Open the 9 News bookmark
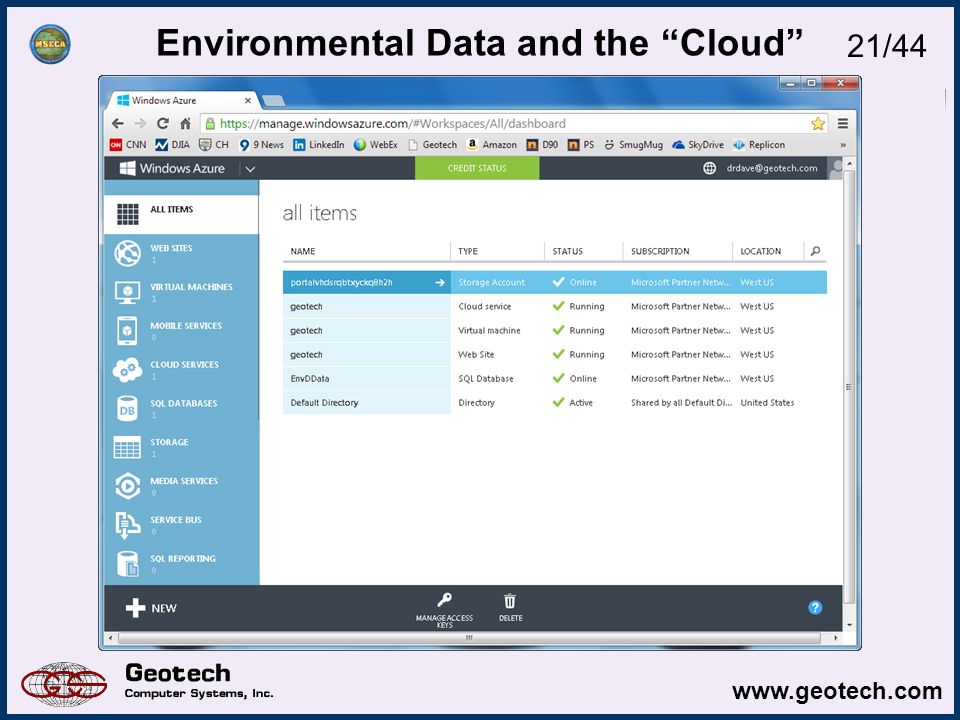Viewport: 960px width, 720px height. pyautogui.click(x=261, y=144)
